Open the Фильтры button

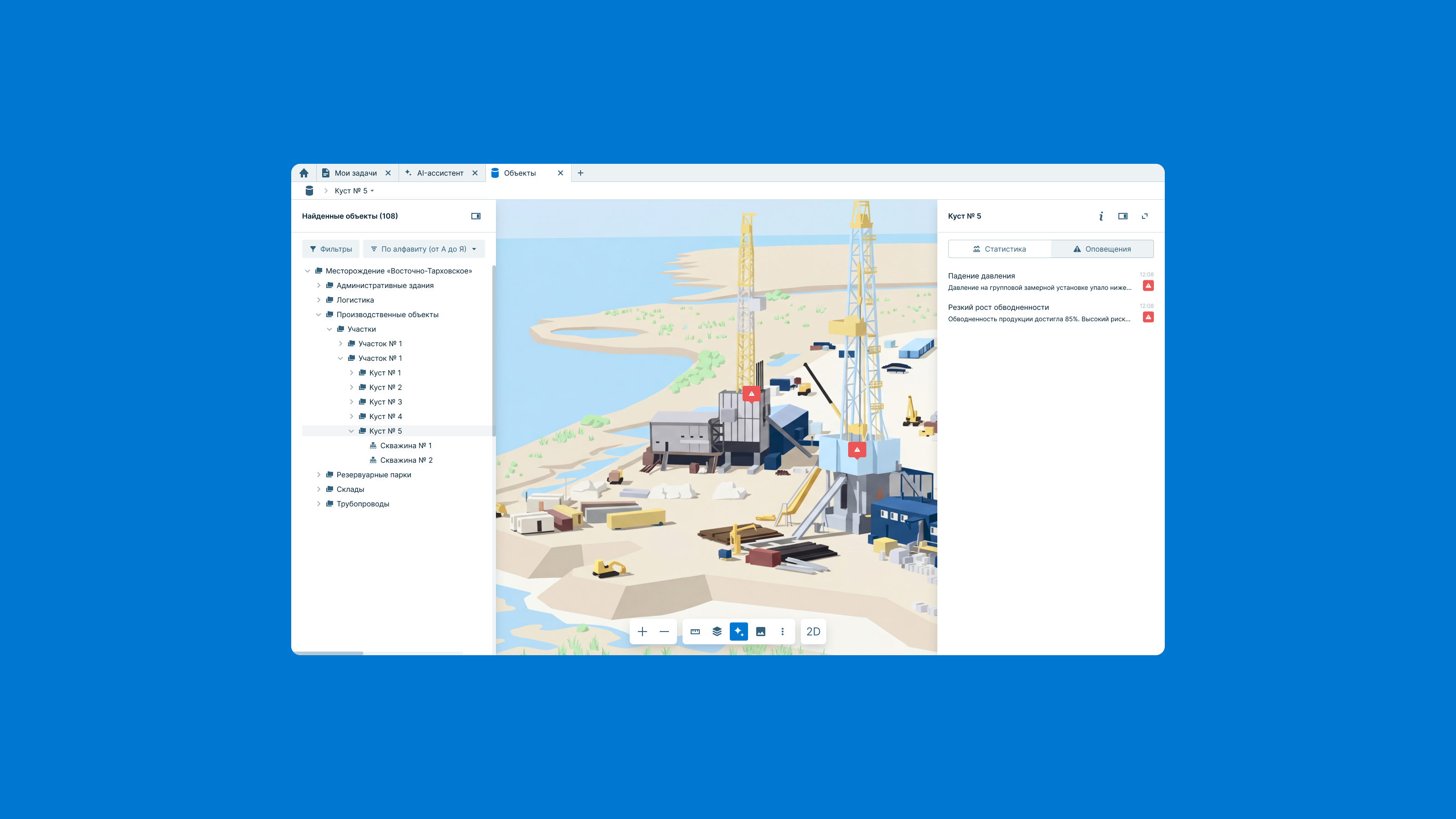331,249
